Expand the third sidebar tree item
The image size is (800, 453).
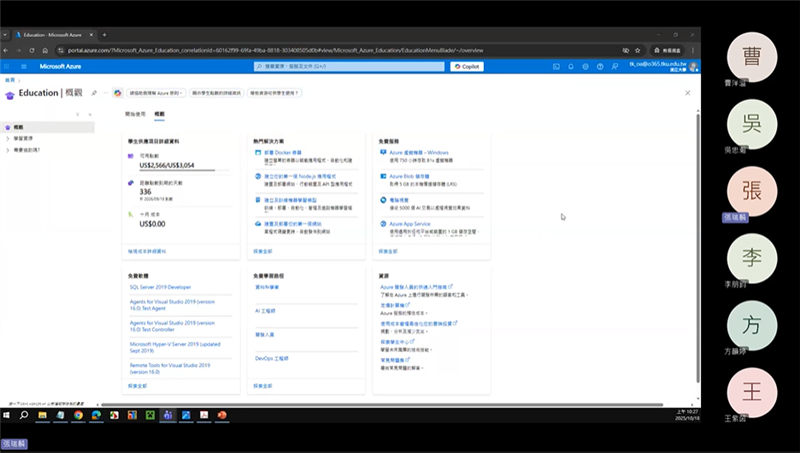[7, 149]
